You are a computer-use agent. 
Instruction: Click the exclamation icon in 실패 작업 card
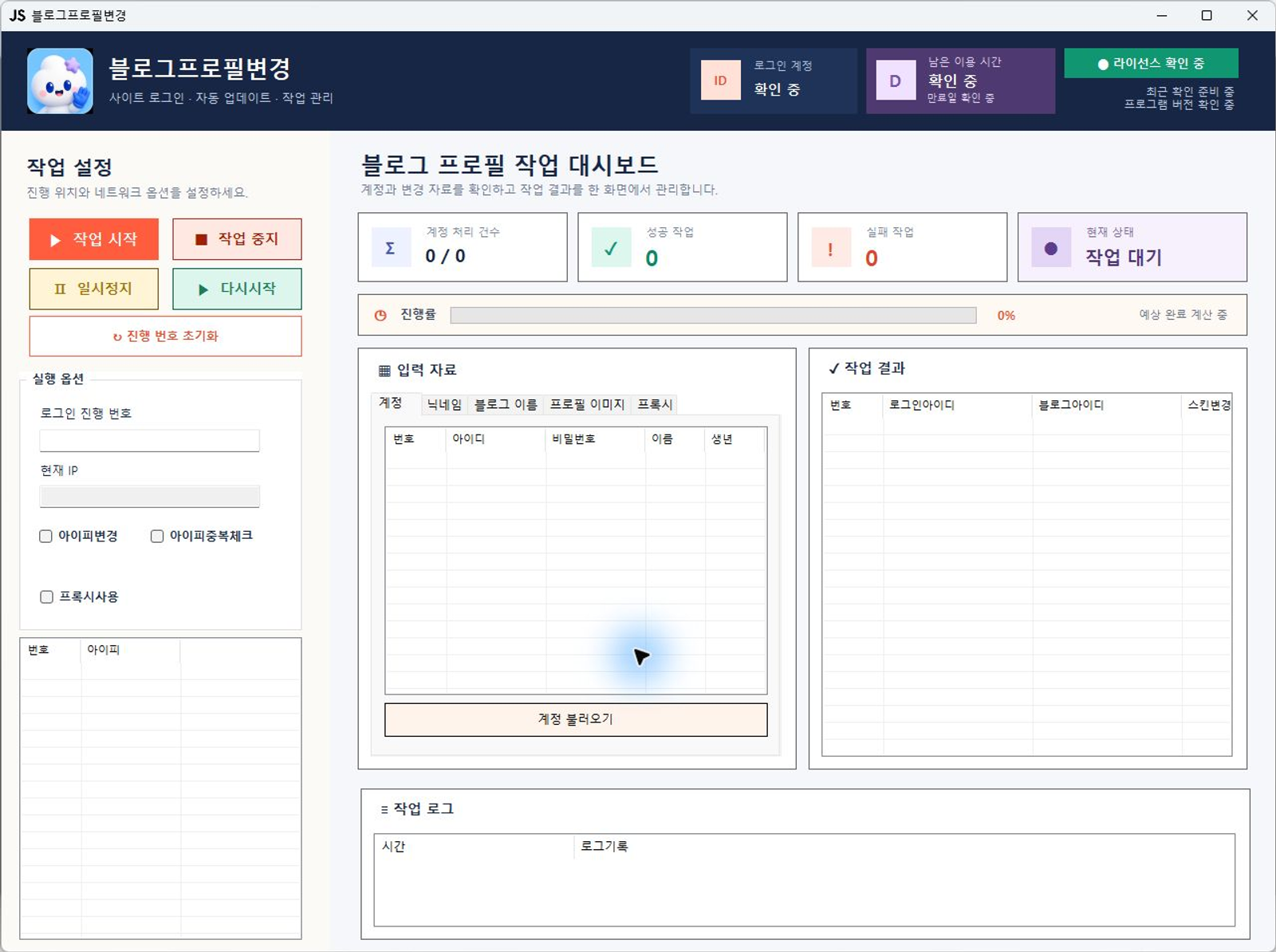click(831, 247)
